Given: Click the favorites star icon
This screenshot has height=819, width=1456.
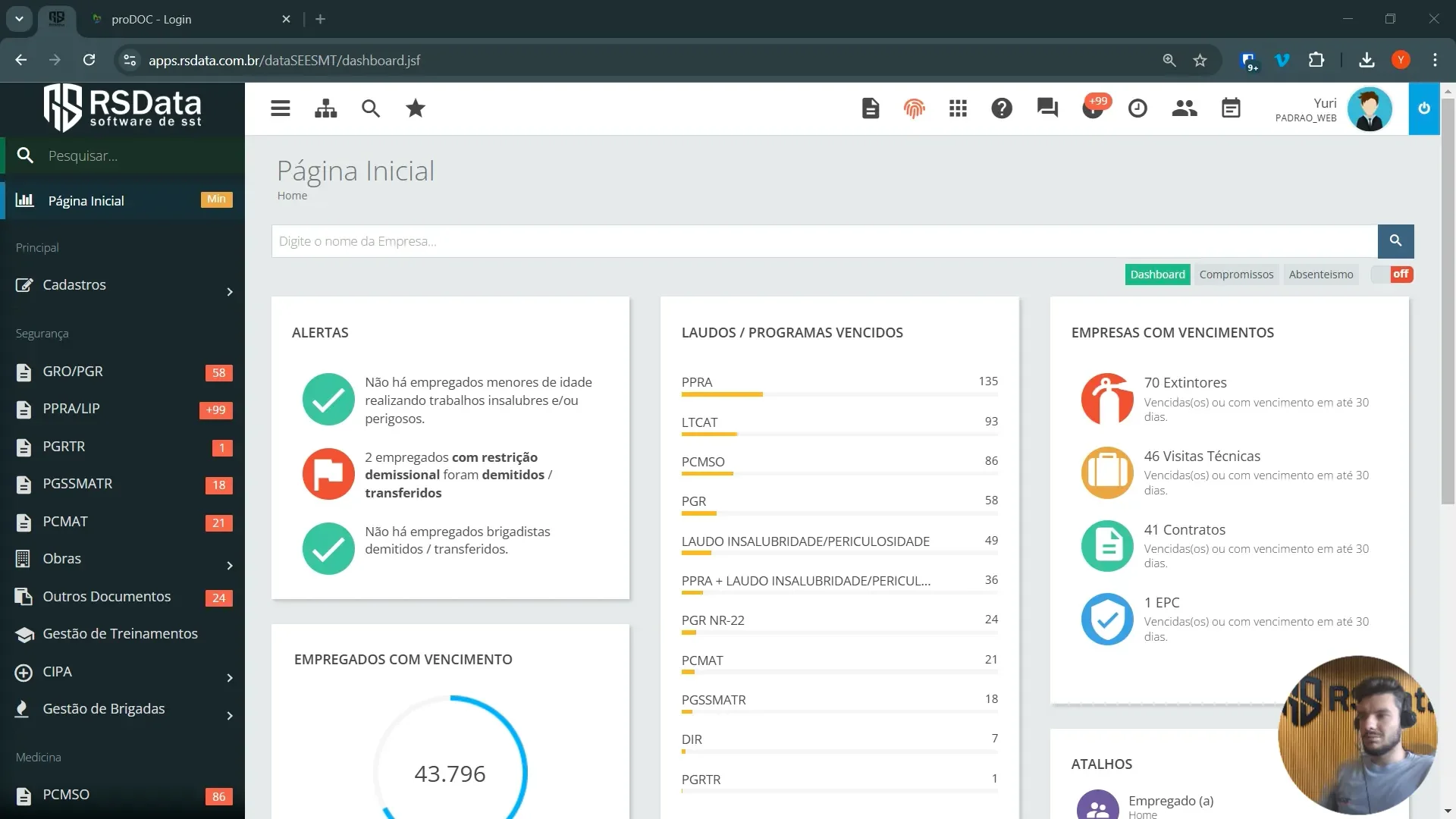Looking at the screenshot, I should [x=415, y=108].
